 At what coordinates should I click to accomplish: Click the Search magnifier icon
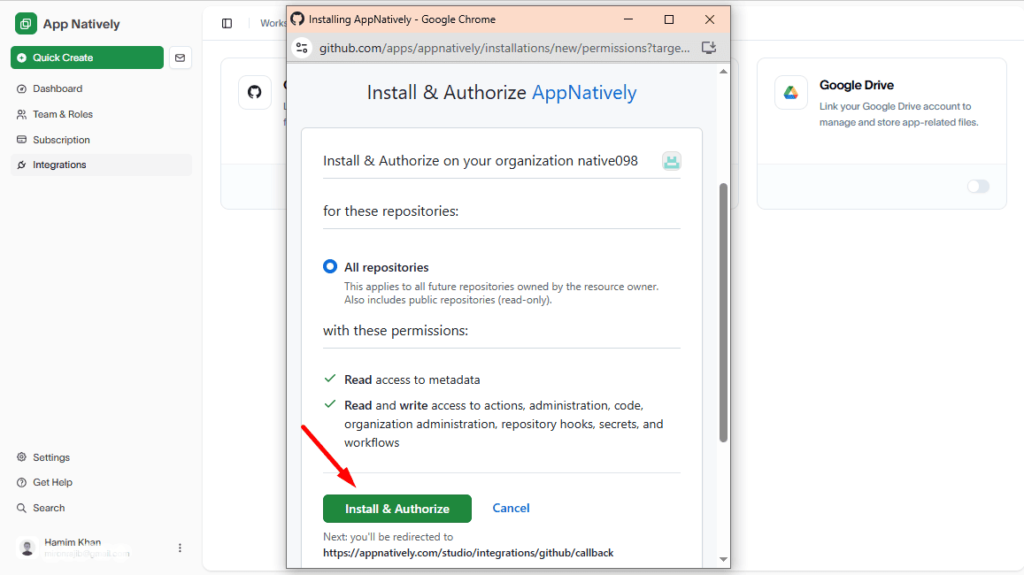tap(22, 508)
